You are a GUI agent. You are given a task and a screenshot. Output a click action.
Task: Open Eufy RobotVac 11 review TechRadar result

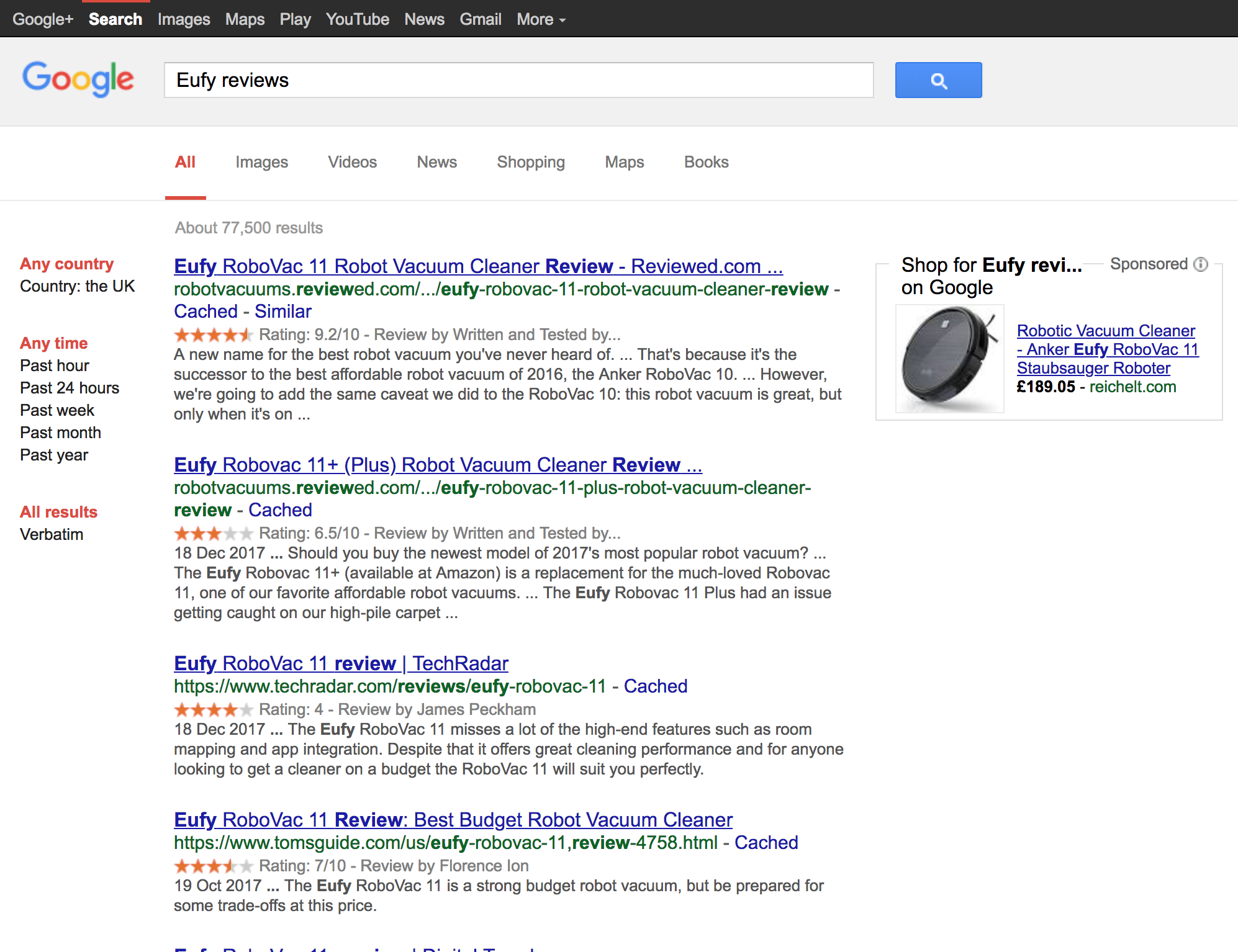341,663
